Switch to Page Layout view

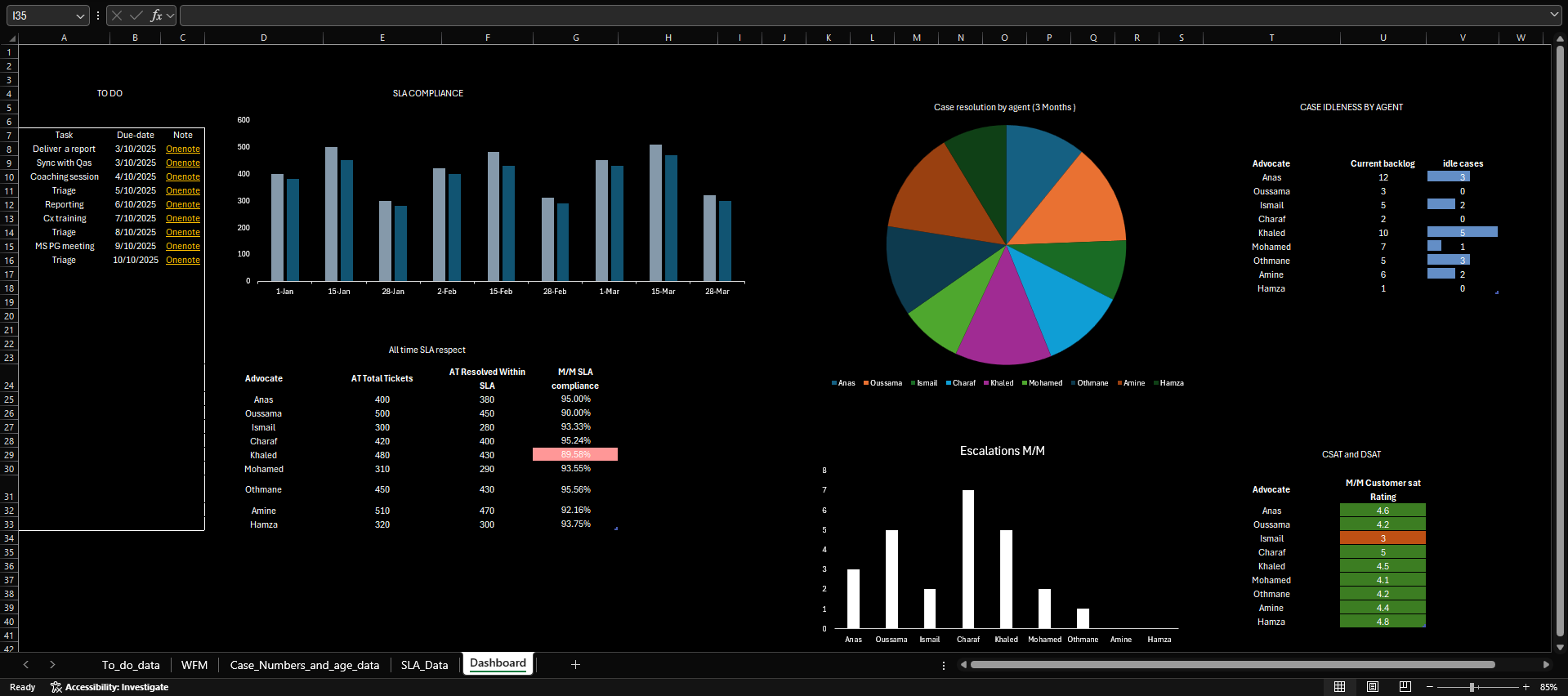(x=1373, y=687)
